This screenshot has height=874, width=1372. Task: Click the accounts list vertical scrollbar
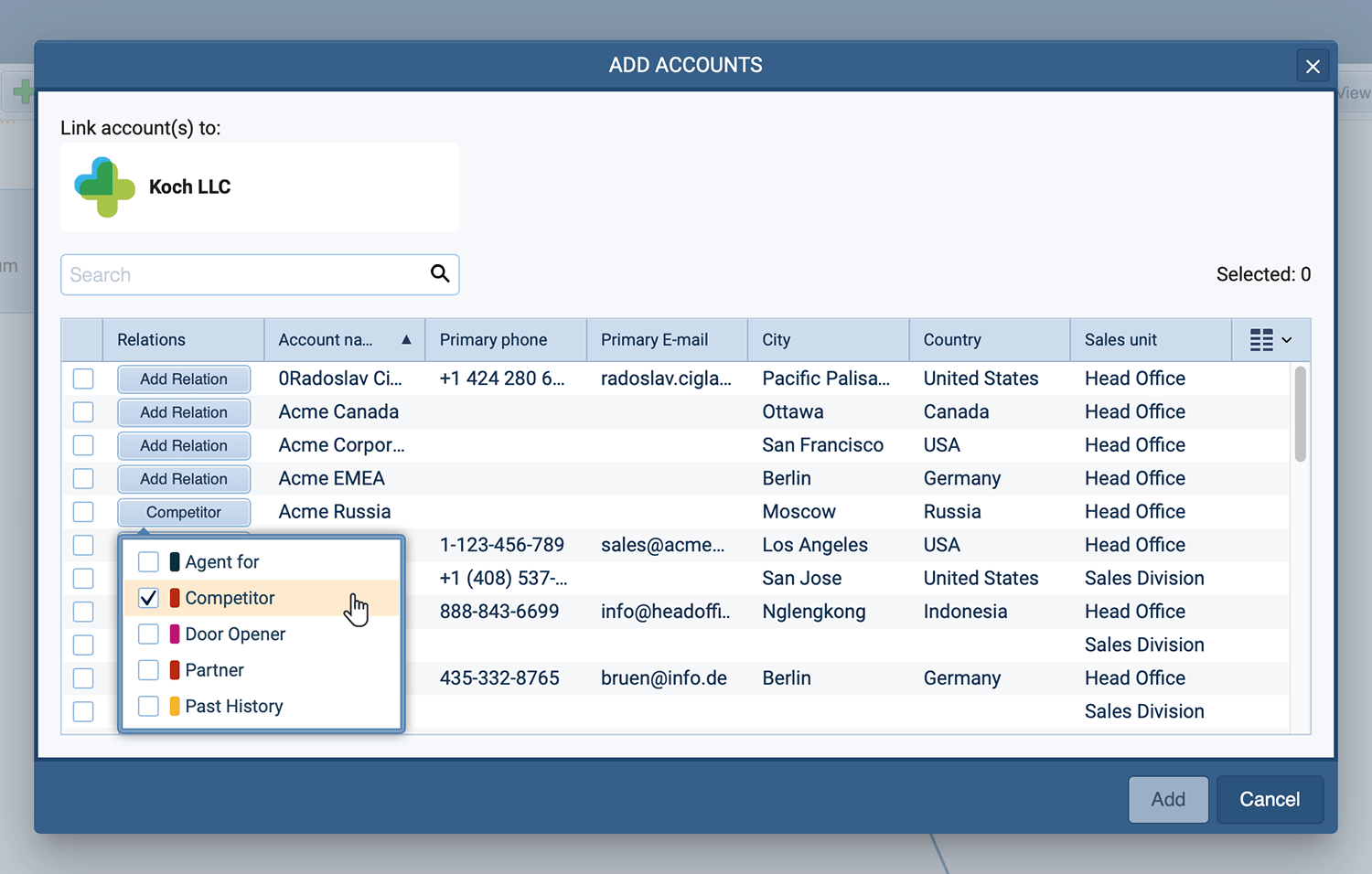pos(1300,414)
